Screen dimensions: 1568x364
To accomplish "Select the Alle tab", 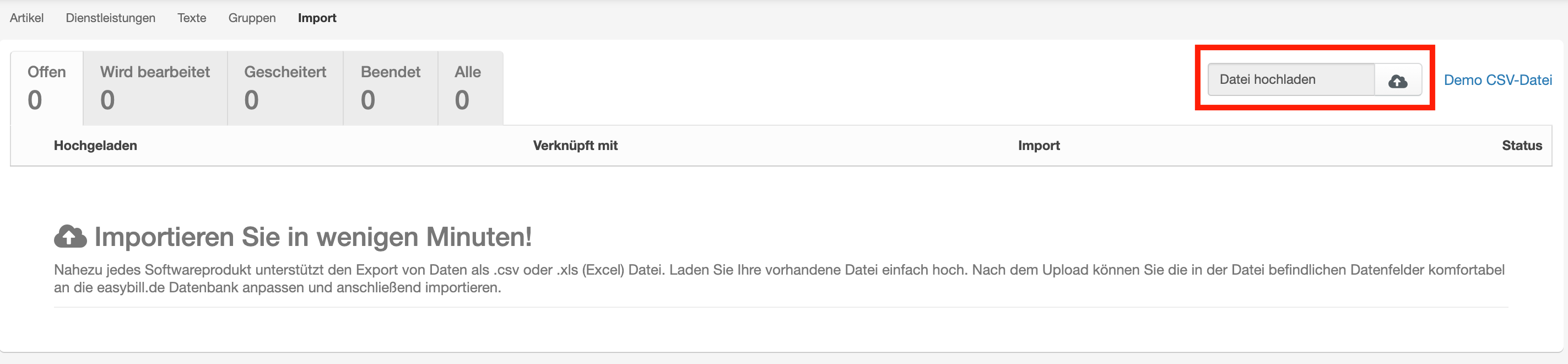I will point(467,88).
